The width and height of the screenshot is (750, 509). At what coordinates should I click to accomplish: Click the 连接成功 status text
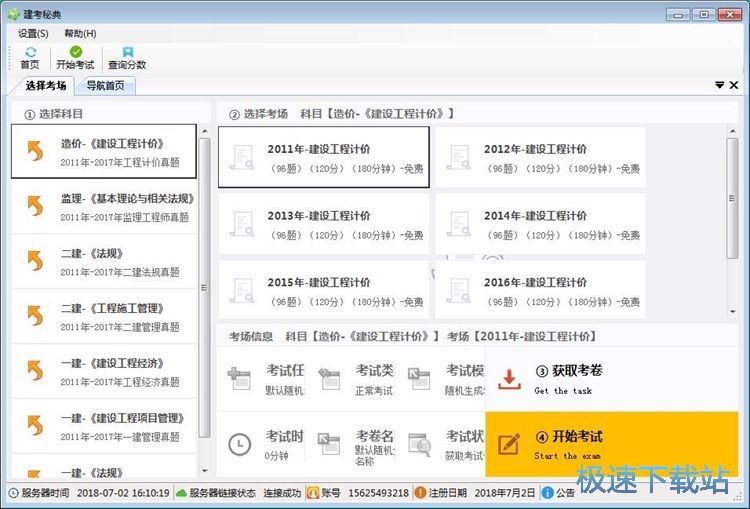[282, 493]
